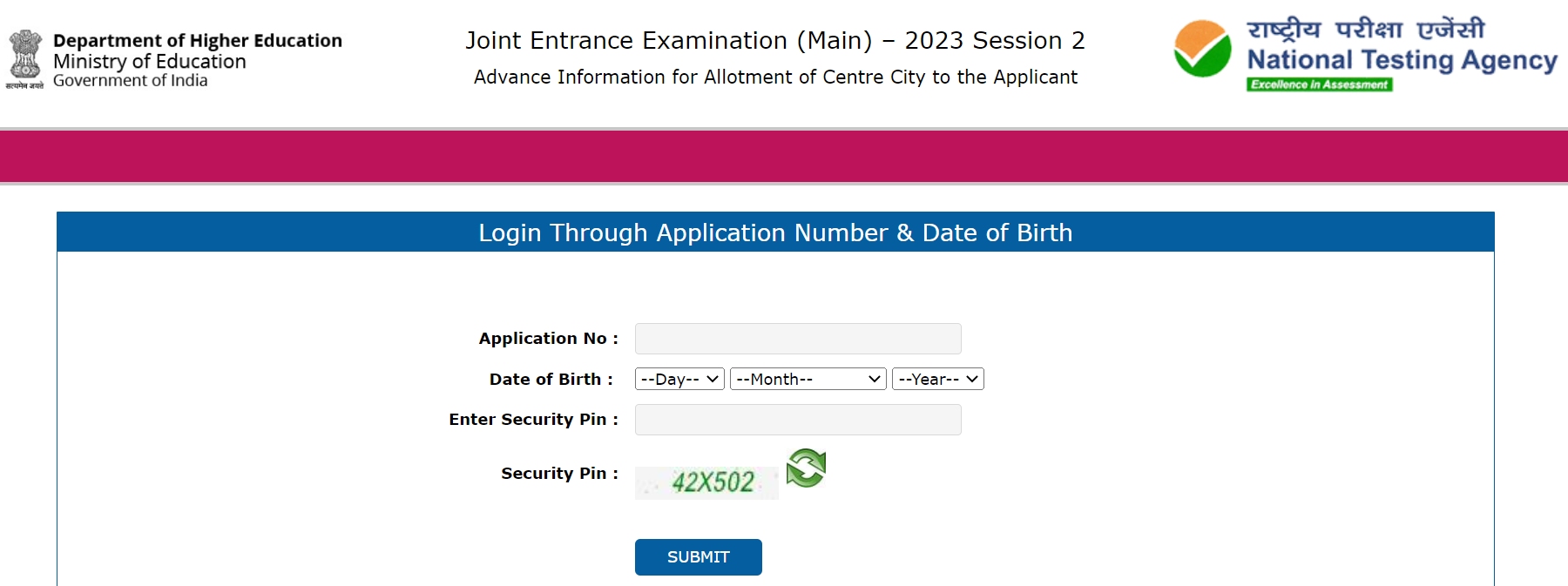Image resolution: width=1568 pixels, height=586 pixels.
Task: Select the Application No input field
Action: (797, 338)
